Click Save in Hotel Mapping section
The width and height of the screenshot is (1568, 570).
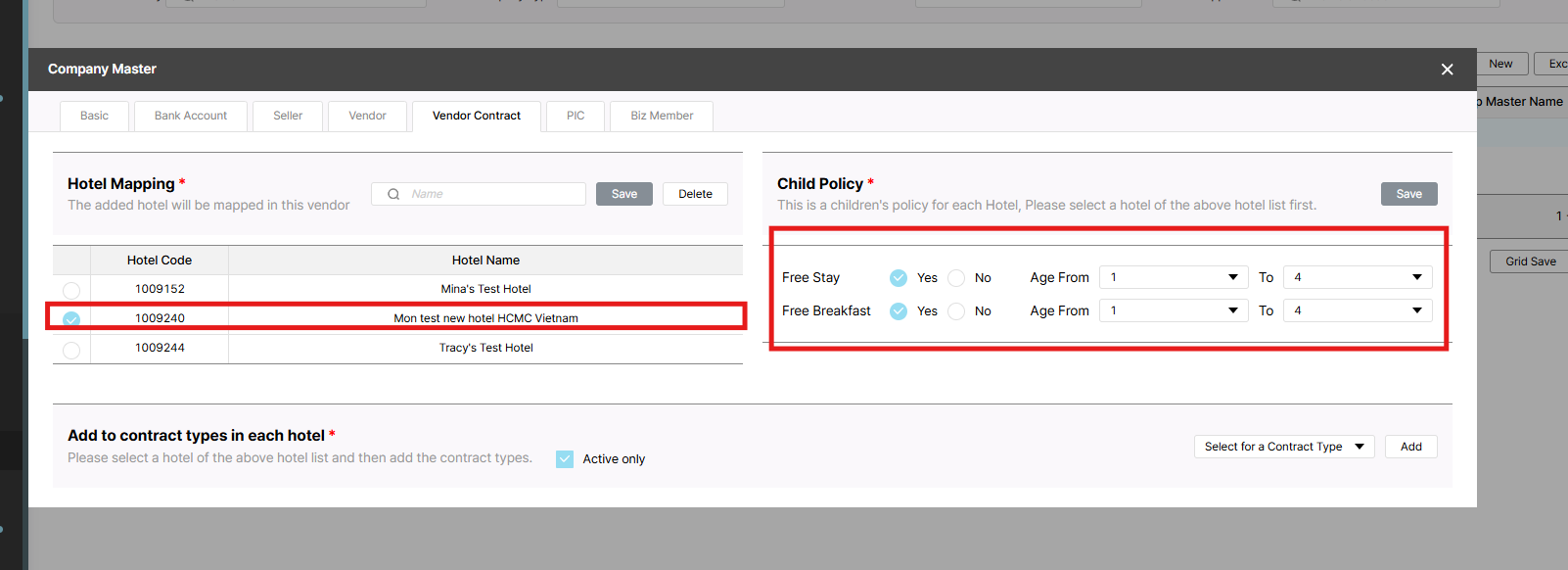(624, 194)
